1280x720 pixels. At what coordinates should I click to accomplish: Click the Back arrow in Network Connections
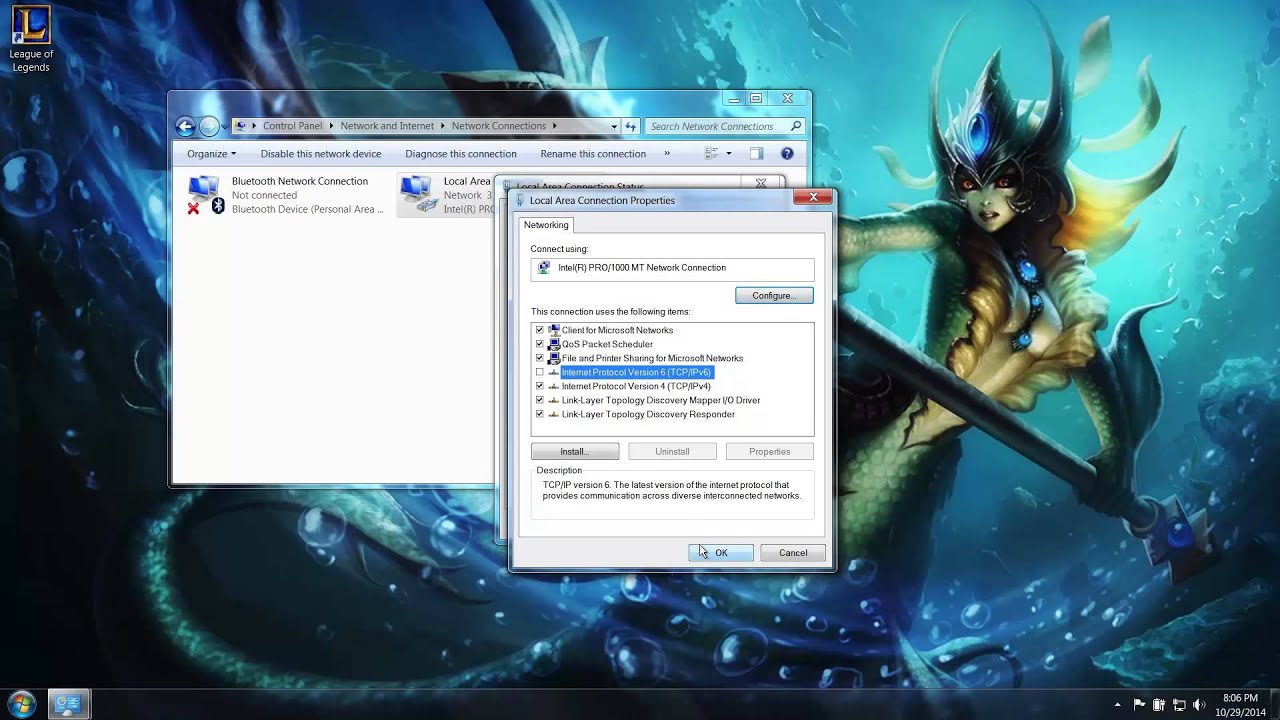click(185, 126)
